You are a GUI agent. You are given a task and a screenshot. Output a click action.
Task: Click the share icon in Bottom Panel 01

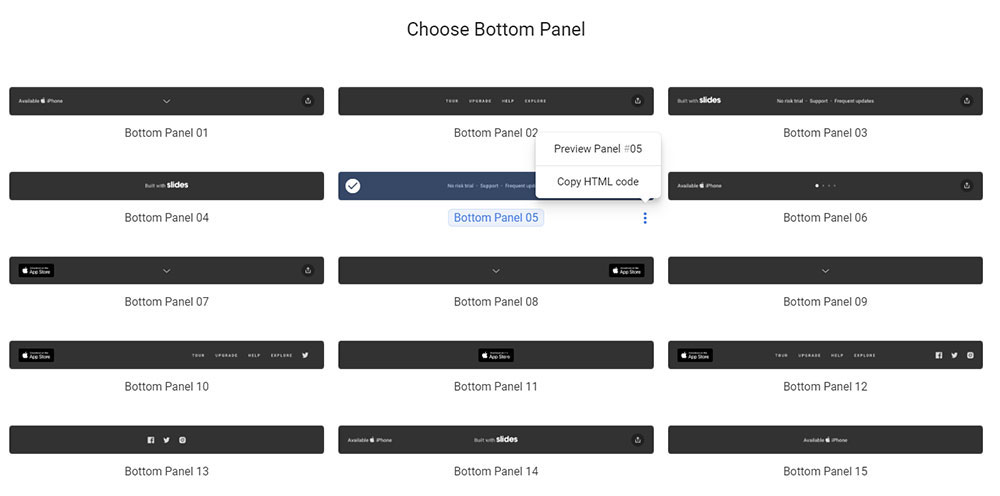click(308, 101)
